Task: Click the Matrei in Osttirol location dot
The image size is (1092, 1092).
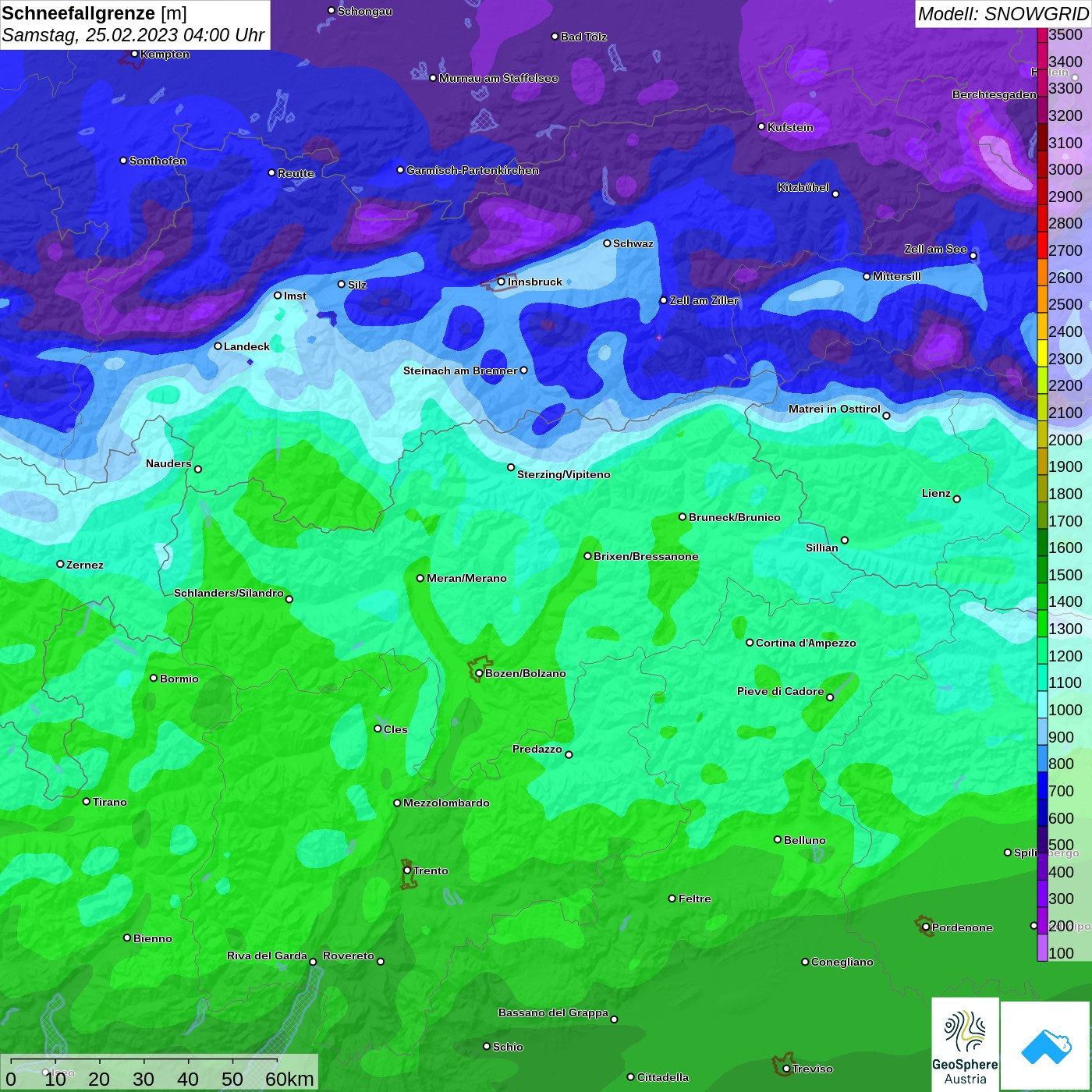Action: point(886,416)
